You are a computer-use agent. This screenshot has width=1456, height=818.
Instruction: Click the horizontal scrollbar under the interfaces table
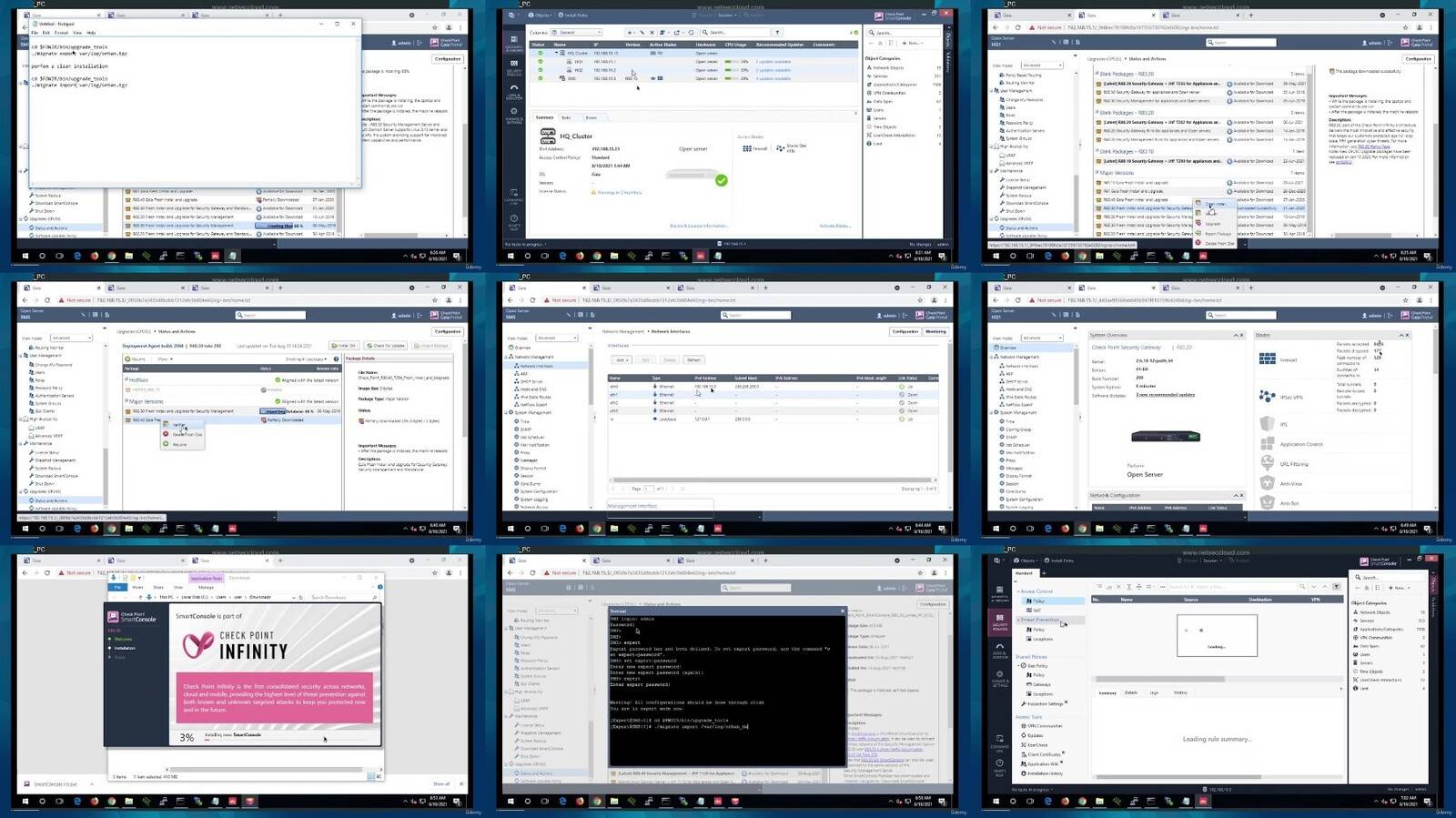coord(773,480)
